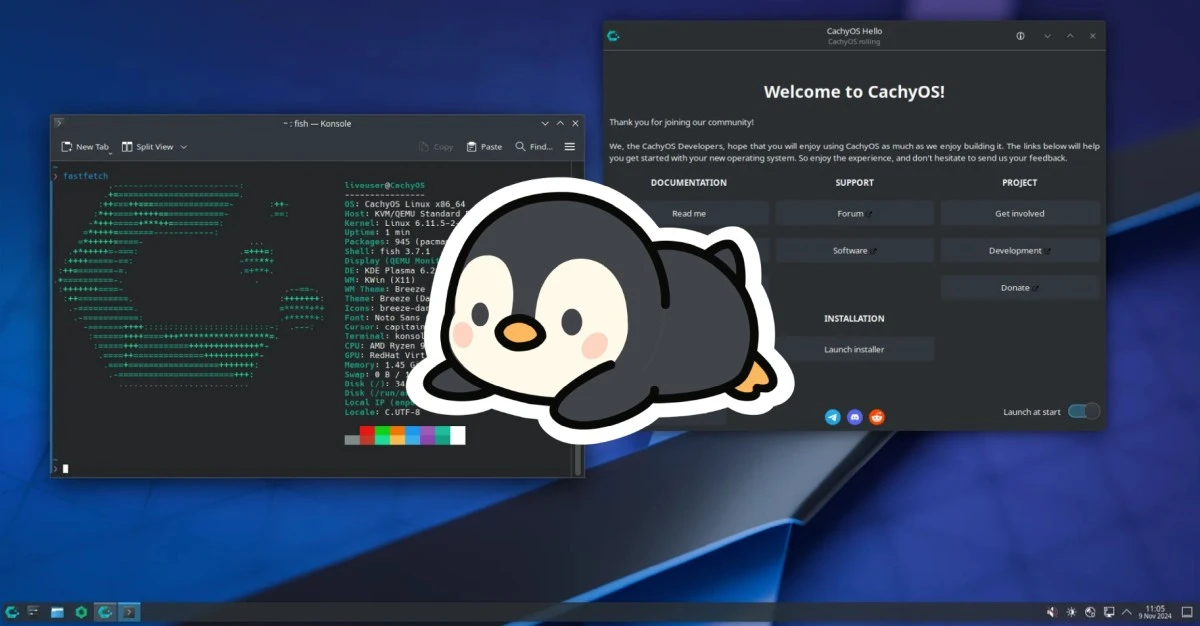Open the Software support link
The height and width of the screenshot is (626, 1200).
point(854,250)
